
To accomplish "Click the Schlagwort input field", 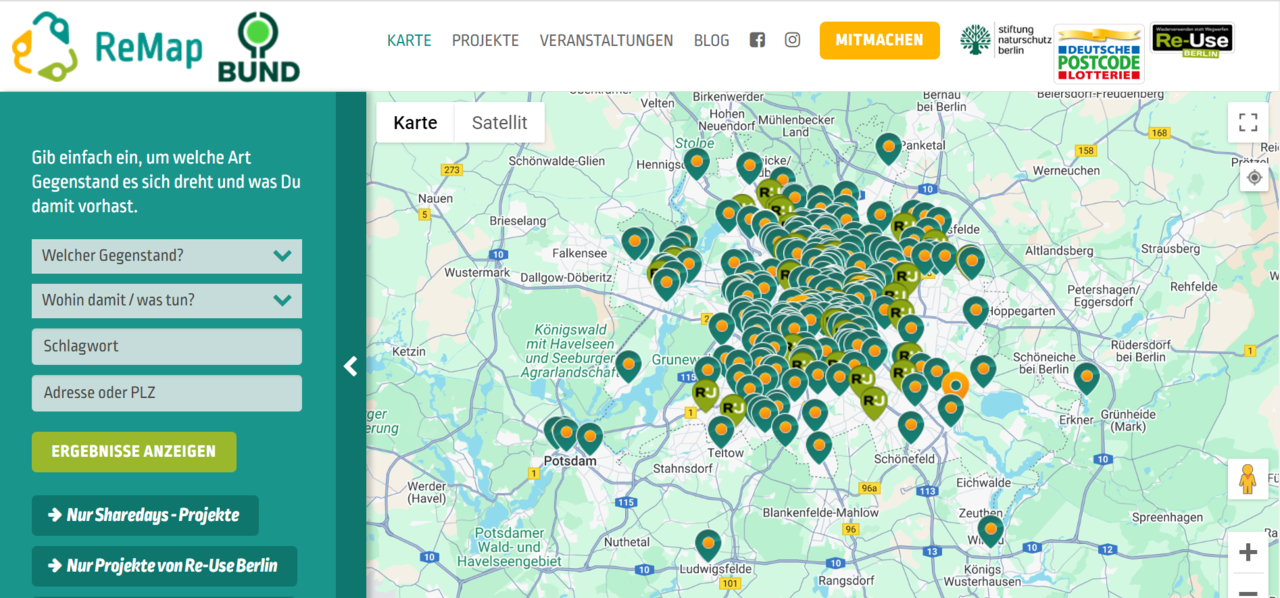I will pos(167,347).
